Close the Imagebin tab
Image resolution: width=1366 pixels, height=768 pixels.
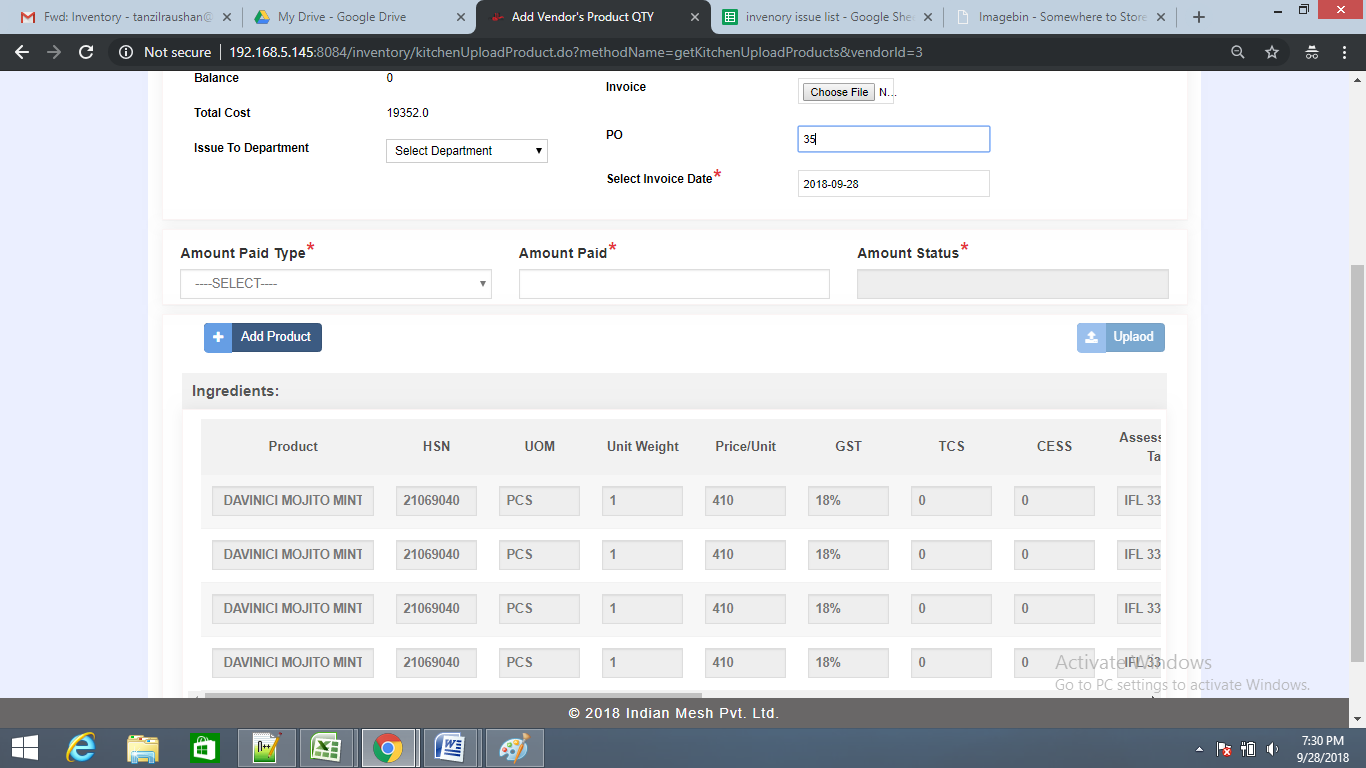[x=1161, y=17]
